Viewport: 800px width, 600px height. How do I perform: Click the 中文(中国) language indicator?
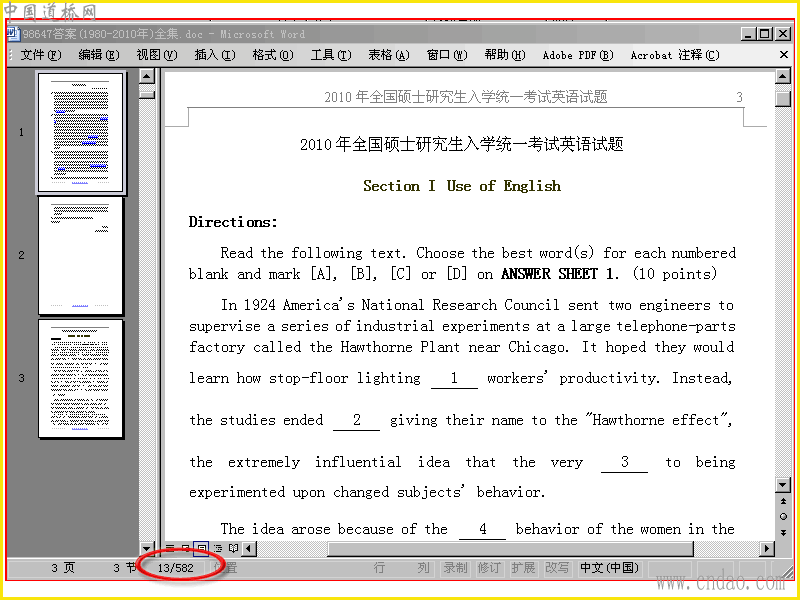click(609, 567)
